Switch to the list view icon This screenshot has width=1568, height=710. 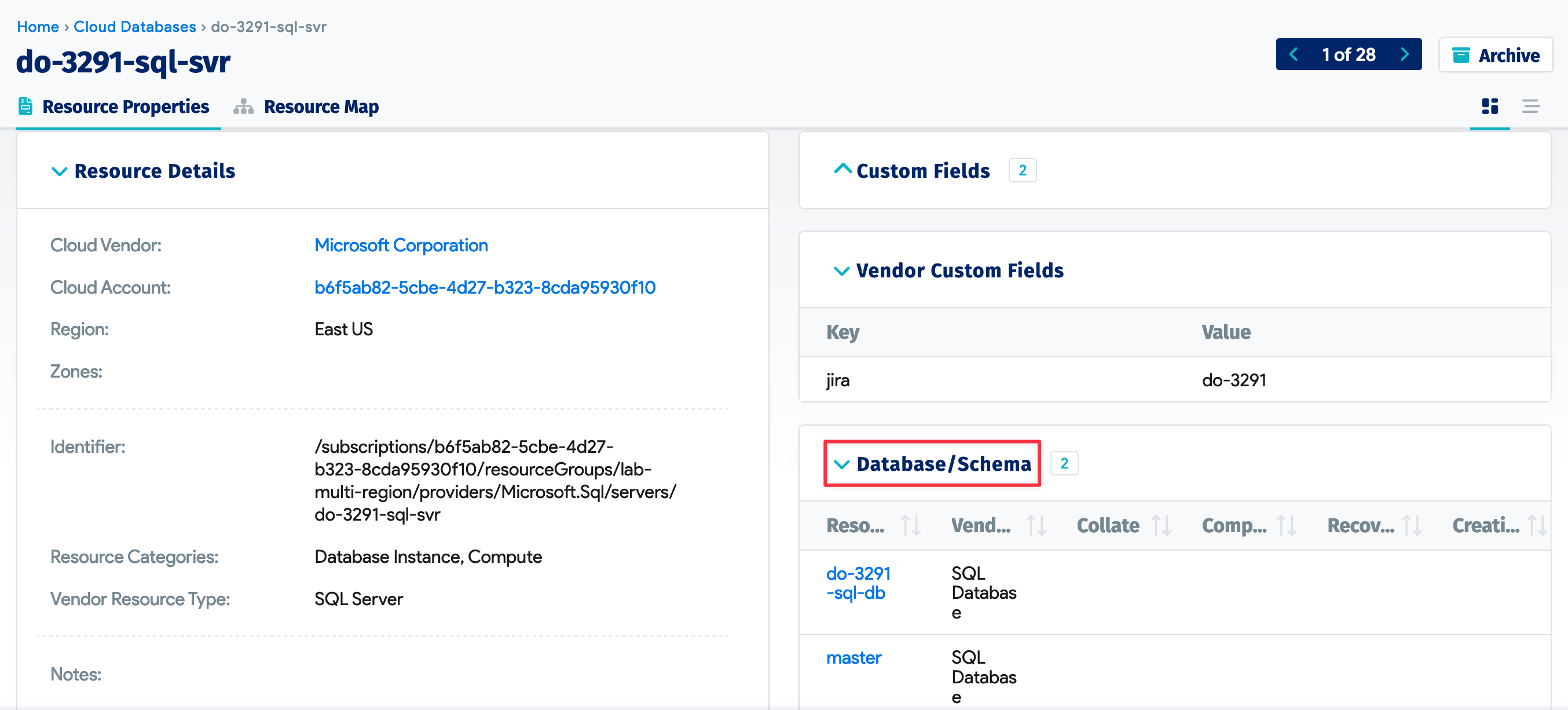[1532, 107]
